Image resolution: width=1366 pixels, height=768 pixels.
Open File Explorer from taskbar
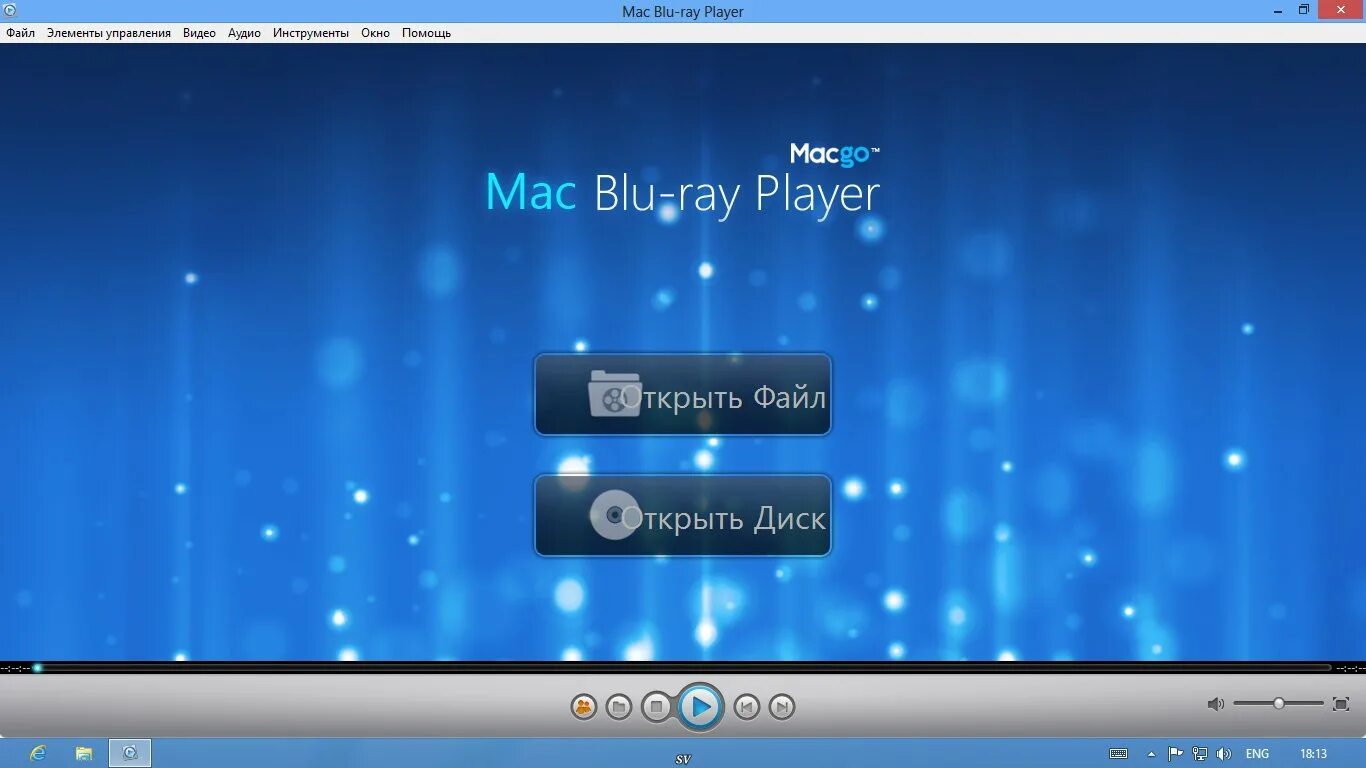pyautogui.click(x=84, y=753)
